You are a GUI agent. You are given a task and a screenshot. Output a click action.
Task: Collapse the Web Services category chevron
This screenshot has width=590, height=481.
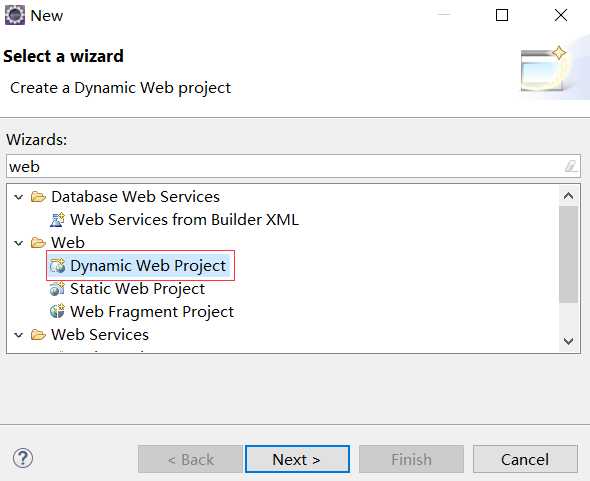[x=18, y=335]
